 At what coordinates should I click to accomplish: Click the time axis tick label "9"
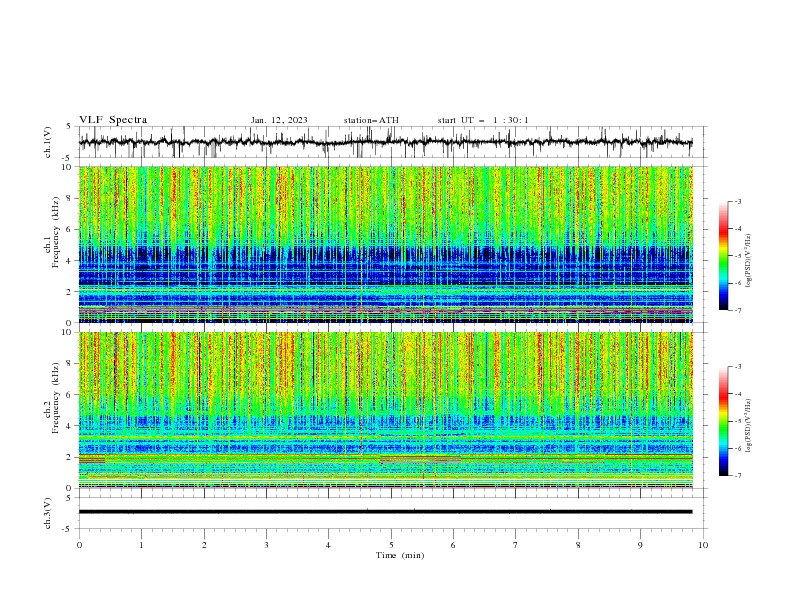point(640,545)
